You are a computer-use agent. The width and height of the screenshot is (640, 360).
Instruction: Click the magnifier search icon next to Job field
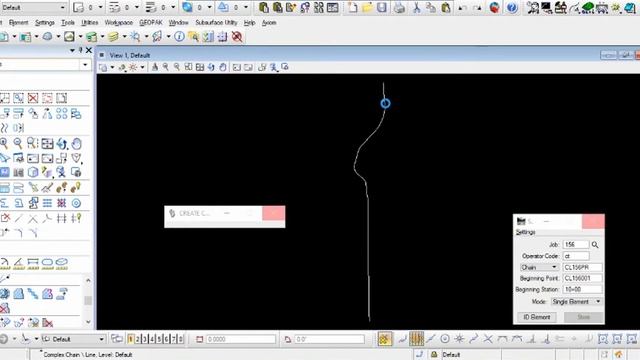point(595,244)
